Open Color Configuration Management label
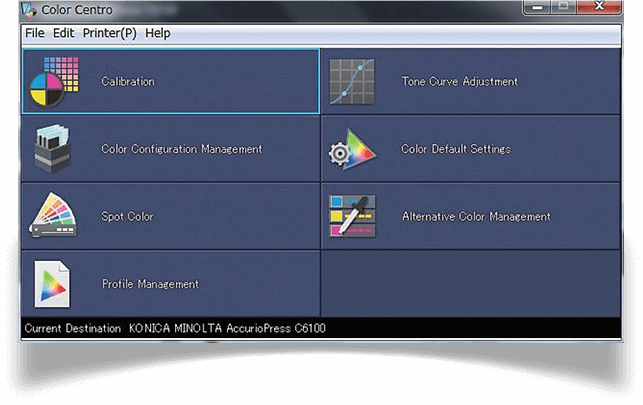The height and width of the screenshot is (405, 643). point(182,149)
